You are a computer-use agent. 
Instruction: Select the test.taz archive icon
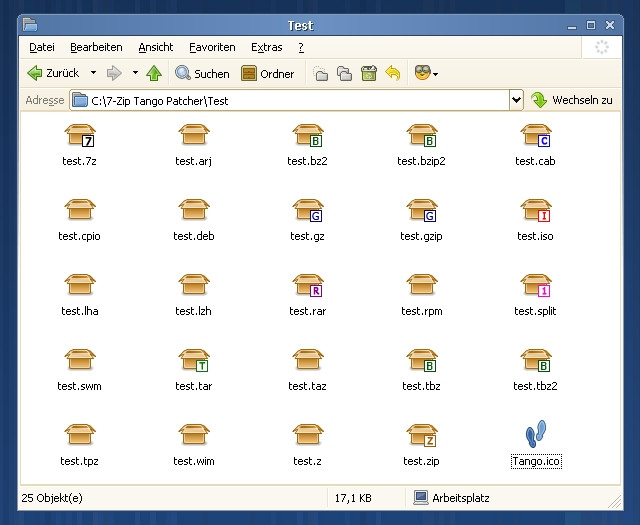pyautogui.click(x=308, y=360)
